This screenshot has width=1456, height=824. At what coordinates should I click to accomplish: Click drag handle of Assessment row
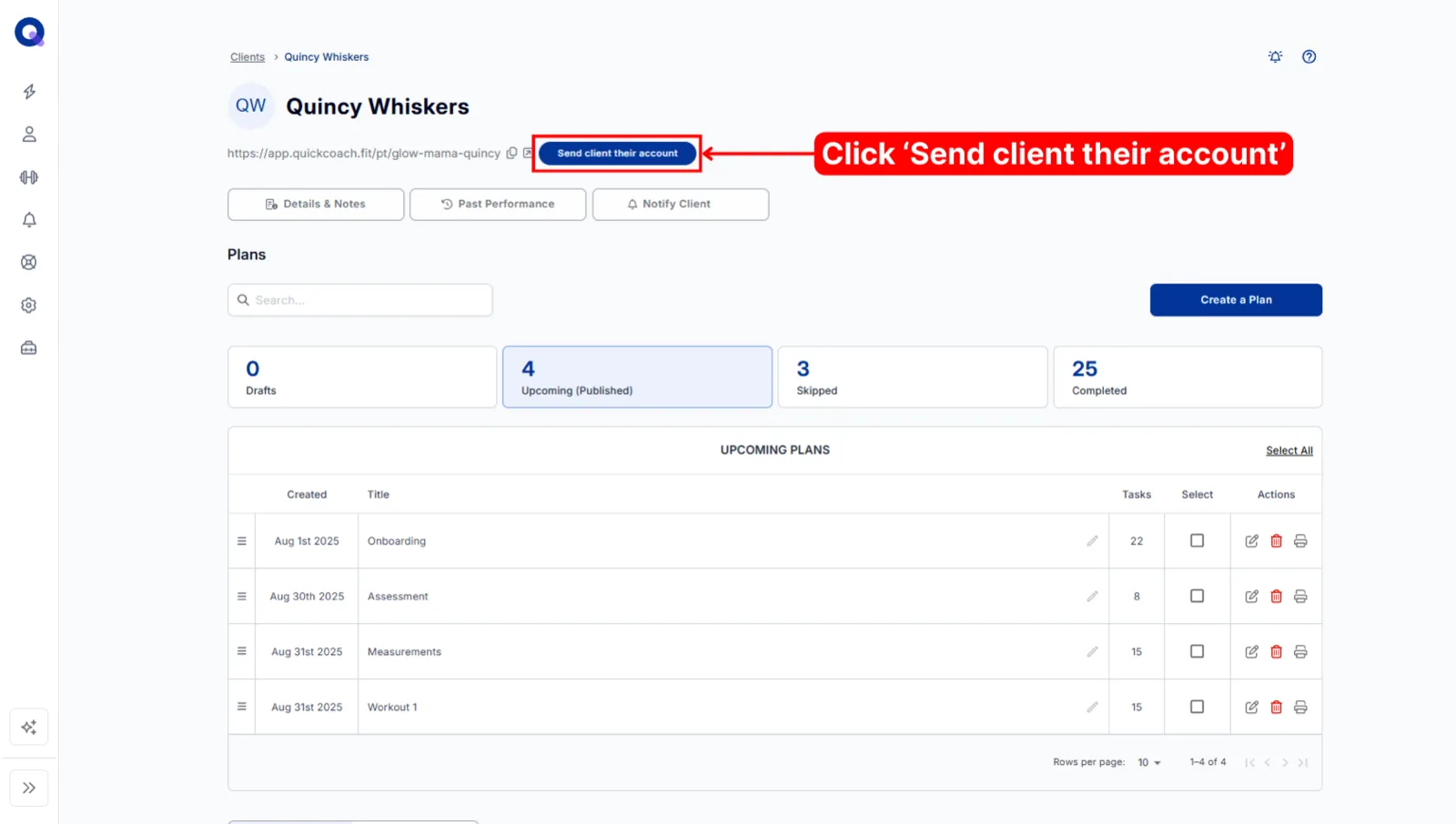coord(242,597)
